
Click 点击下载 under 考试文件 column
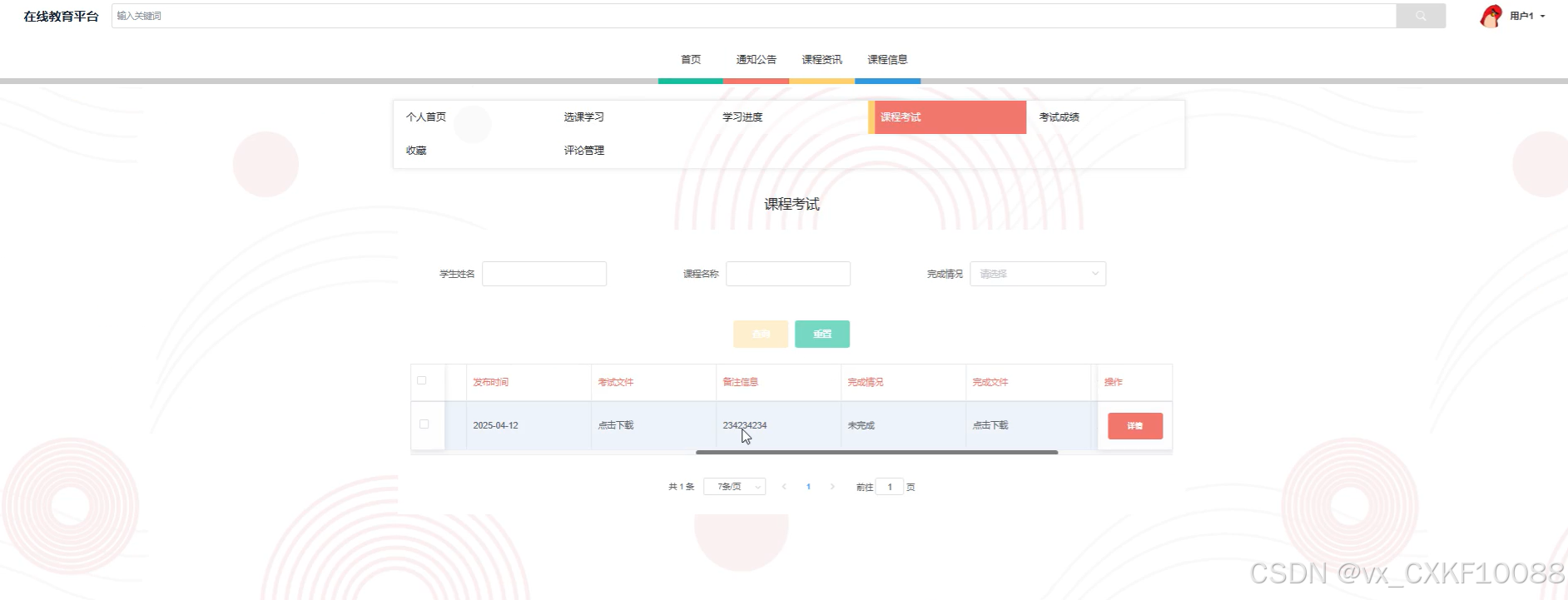coord(616,425)
